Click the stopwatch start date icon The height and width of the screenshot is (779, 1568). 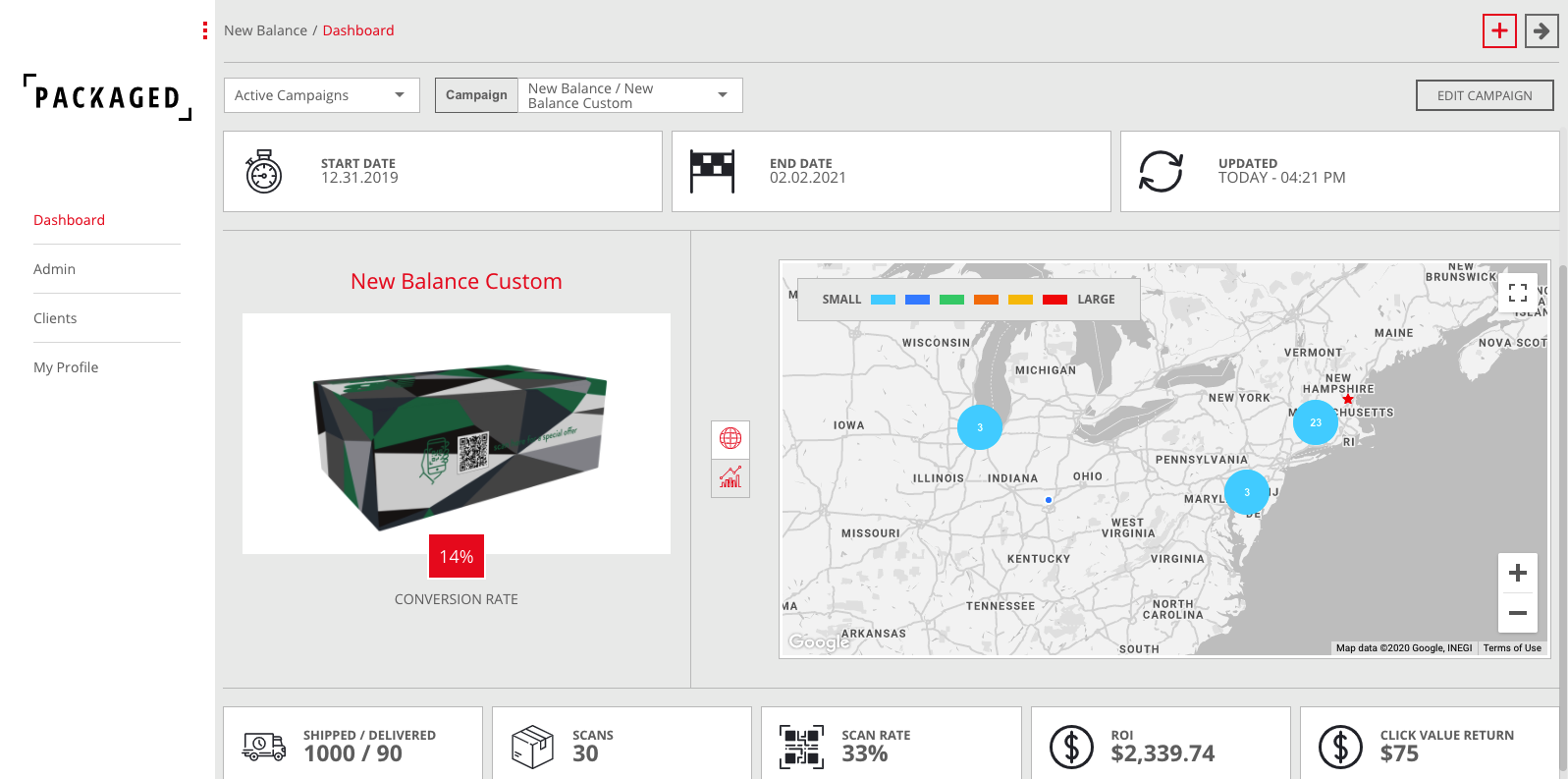pyautogui.click(x=263, y=172)
